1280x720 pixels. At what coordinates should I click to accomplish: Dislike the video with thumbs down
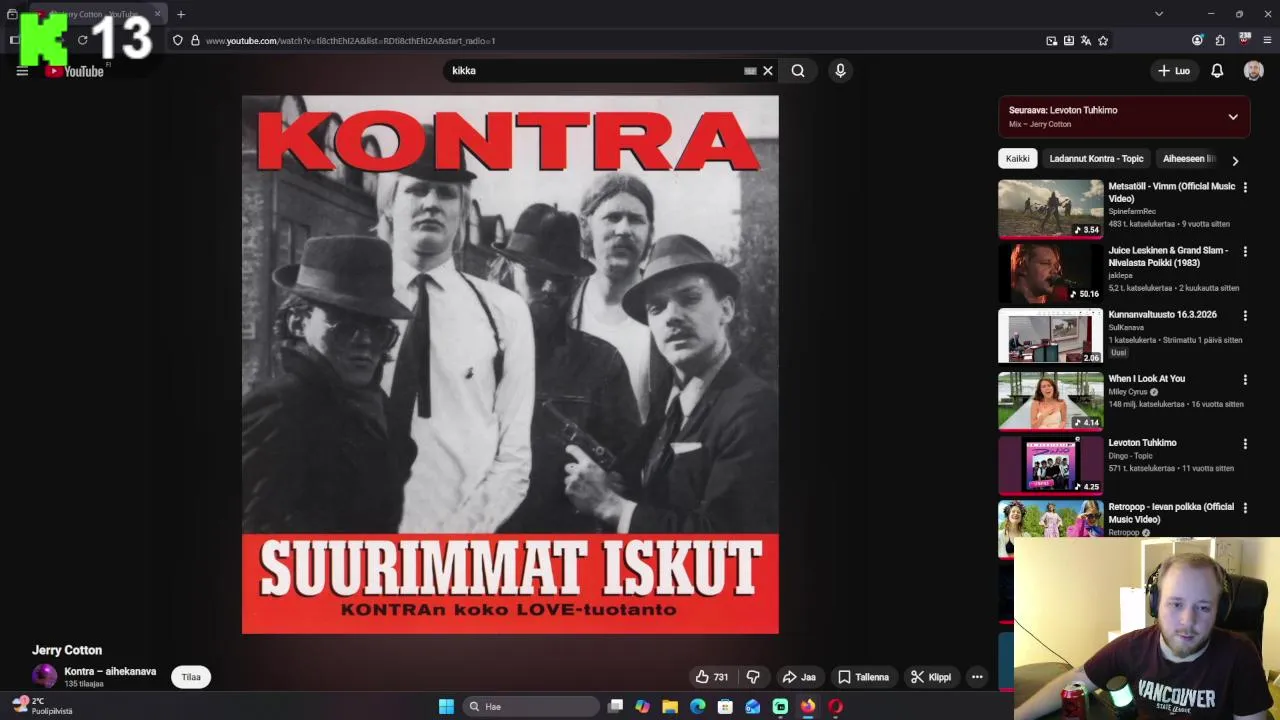click(753, 677)
